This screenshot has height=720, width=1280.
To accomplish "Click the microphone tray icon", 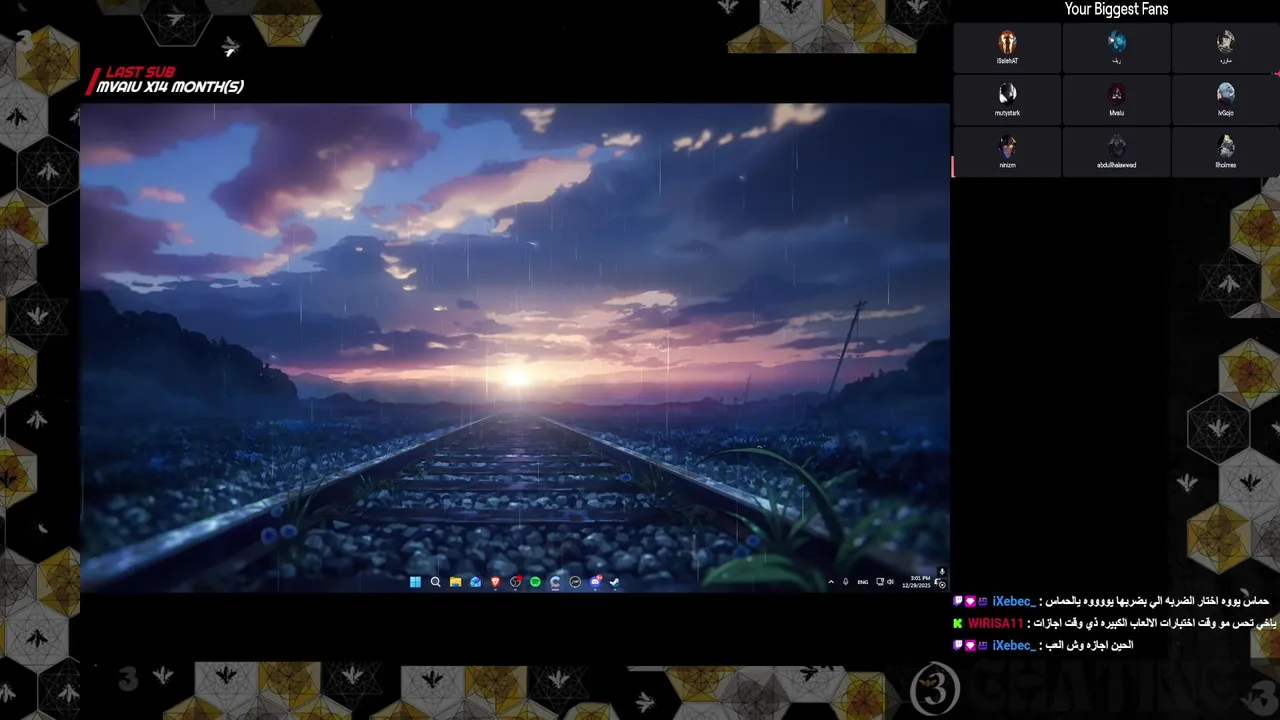I will tap(846, 582).
